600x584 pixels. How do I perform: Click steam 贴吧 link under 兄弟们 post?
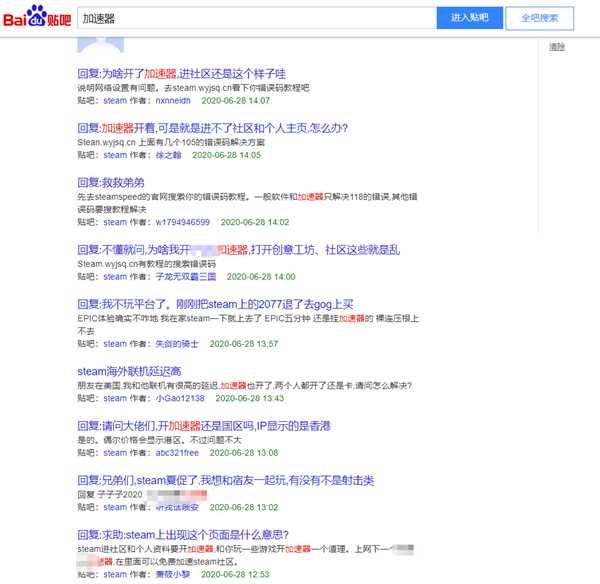pyautogui.click(x=115, y=507)
